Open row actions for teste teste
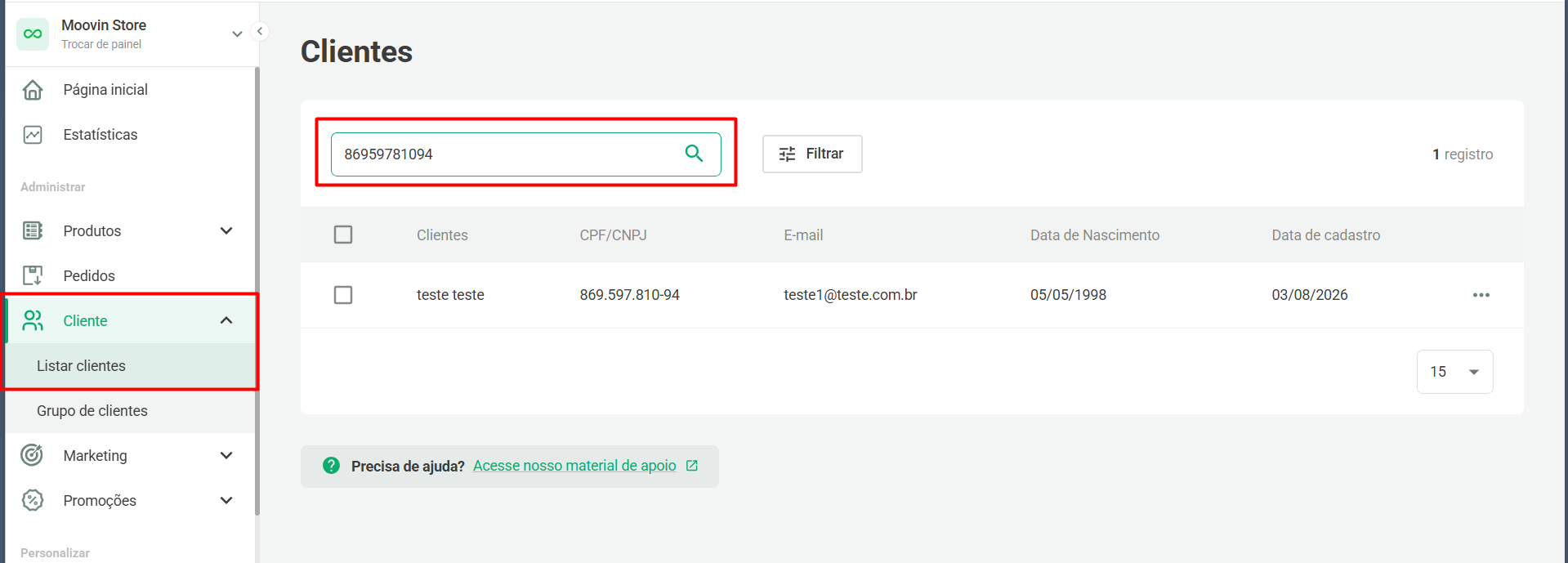The height and width of the screenshot is (563, 1568). pyautogui.click(x=1481, y=295)
